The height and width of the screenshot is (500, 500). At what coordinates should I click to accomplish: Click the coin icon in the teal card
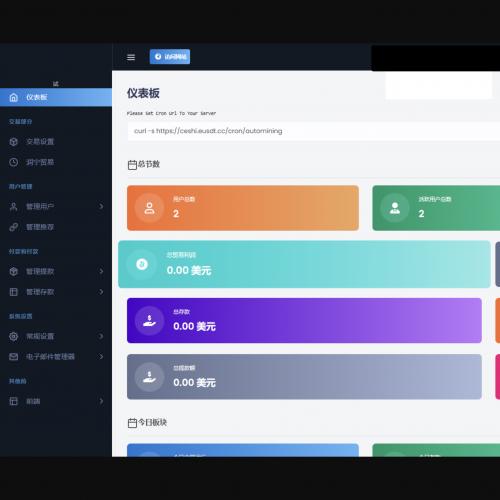[142, 264]
